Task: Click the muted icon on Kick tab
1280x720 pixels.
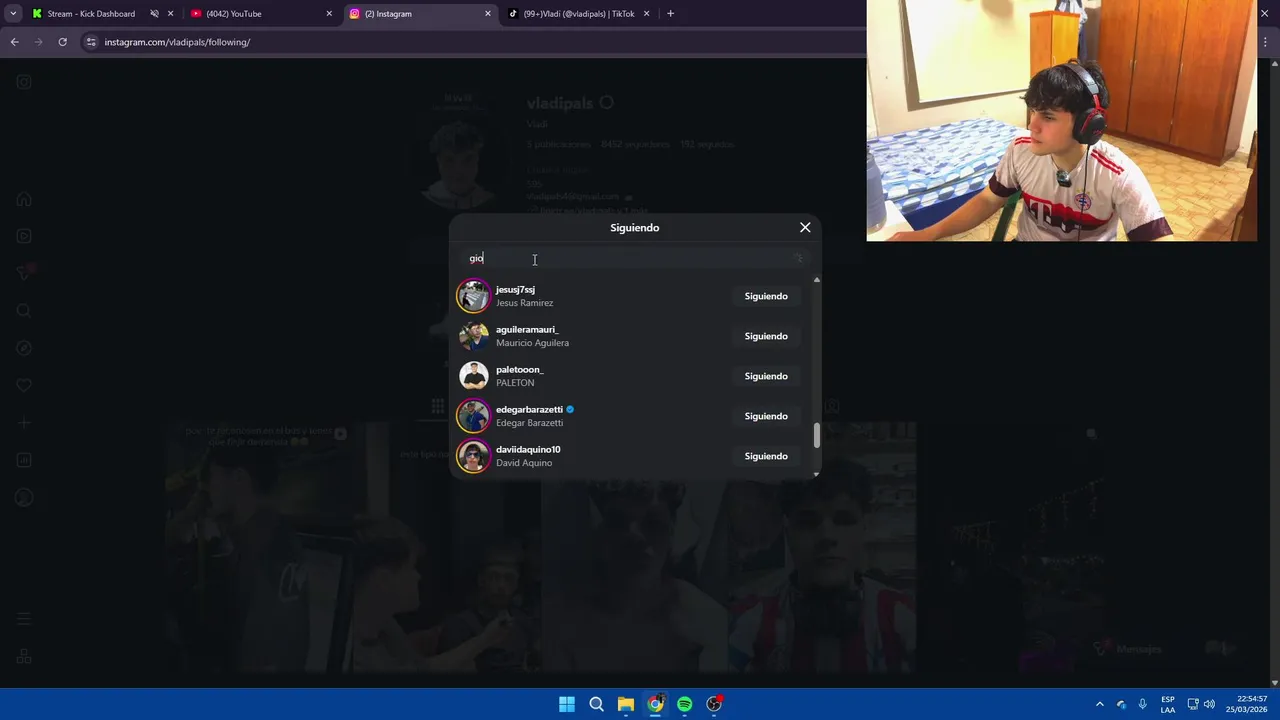Action: (x=154, y=14)
